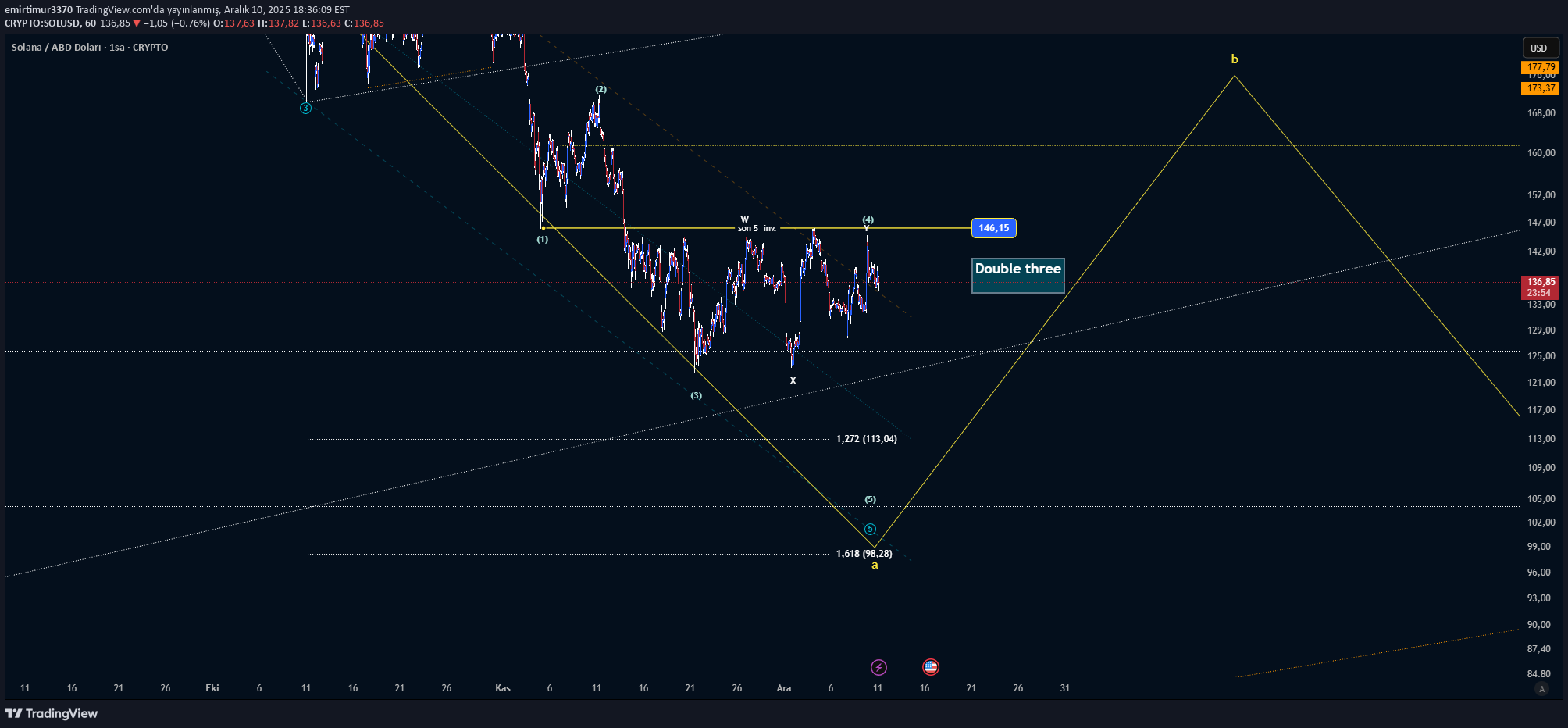Click the 'Ara' month label on time axis
Screen dimensions: 1568x728
pos(783,688)
